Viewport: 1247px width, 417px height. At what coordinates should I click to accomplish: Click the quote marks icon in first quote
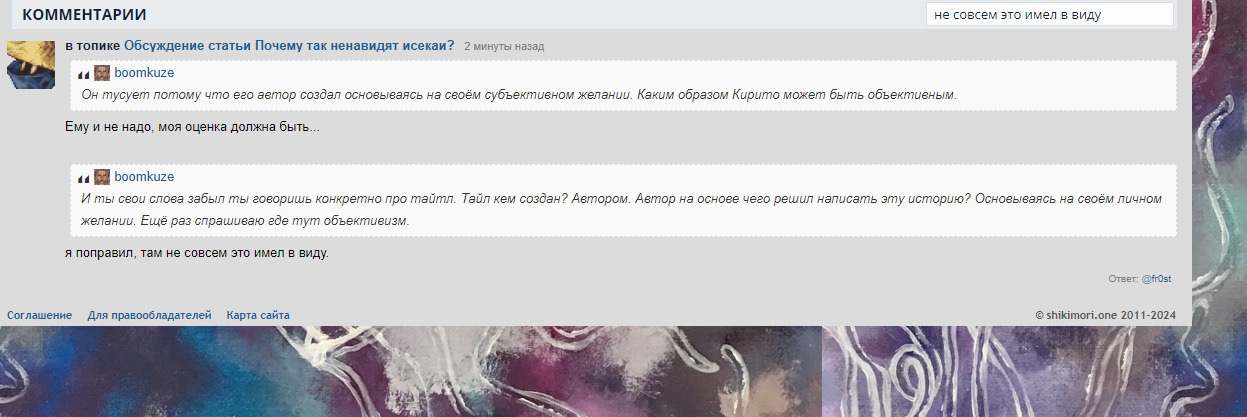[84, 74]
